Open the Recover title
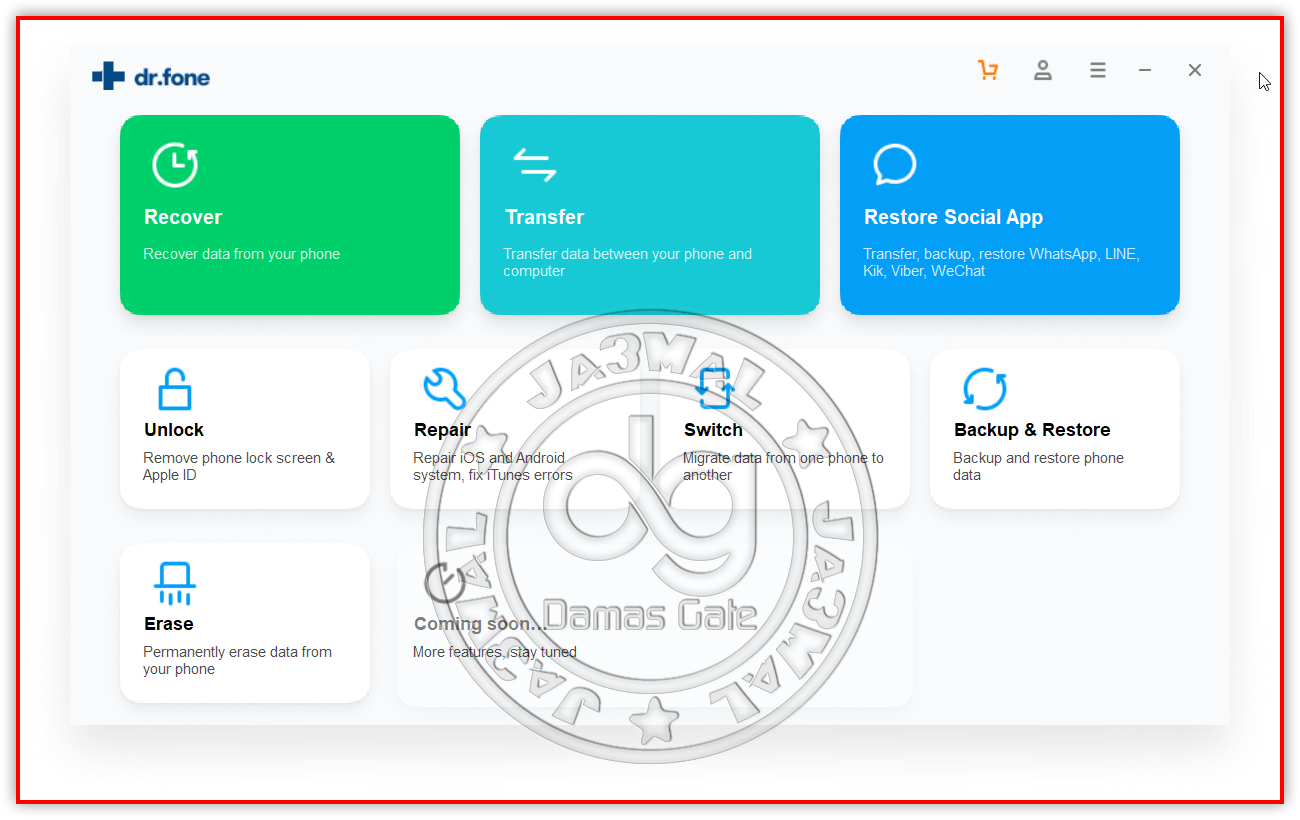 point(183,217)
